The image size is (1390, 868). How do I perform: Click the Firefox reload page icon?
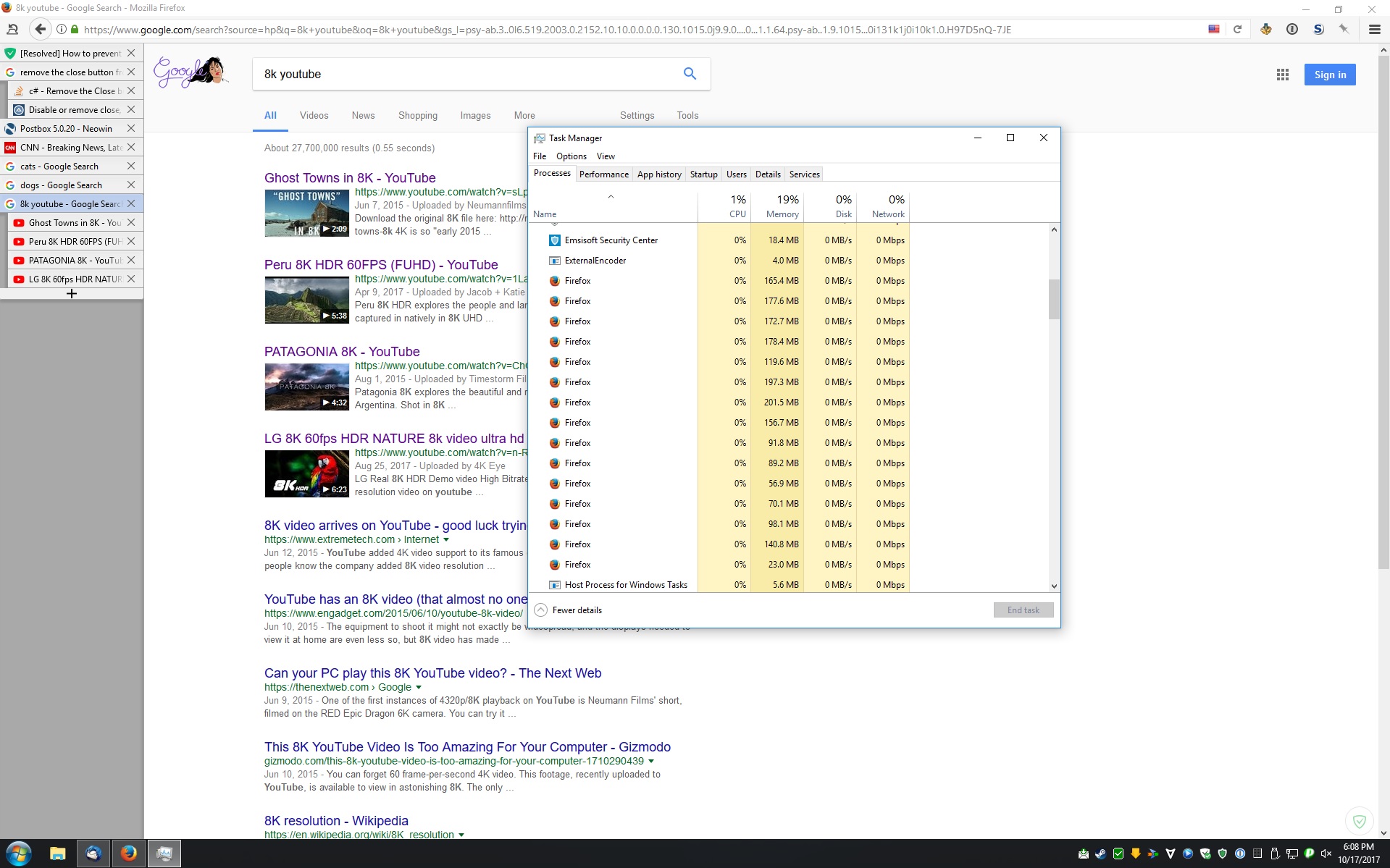point(1237,30)
